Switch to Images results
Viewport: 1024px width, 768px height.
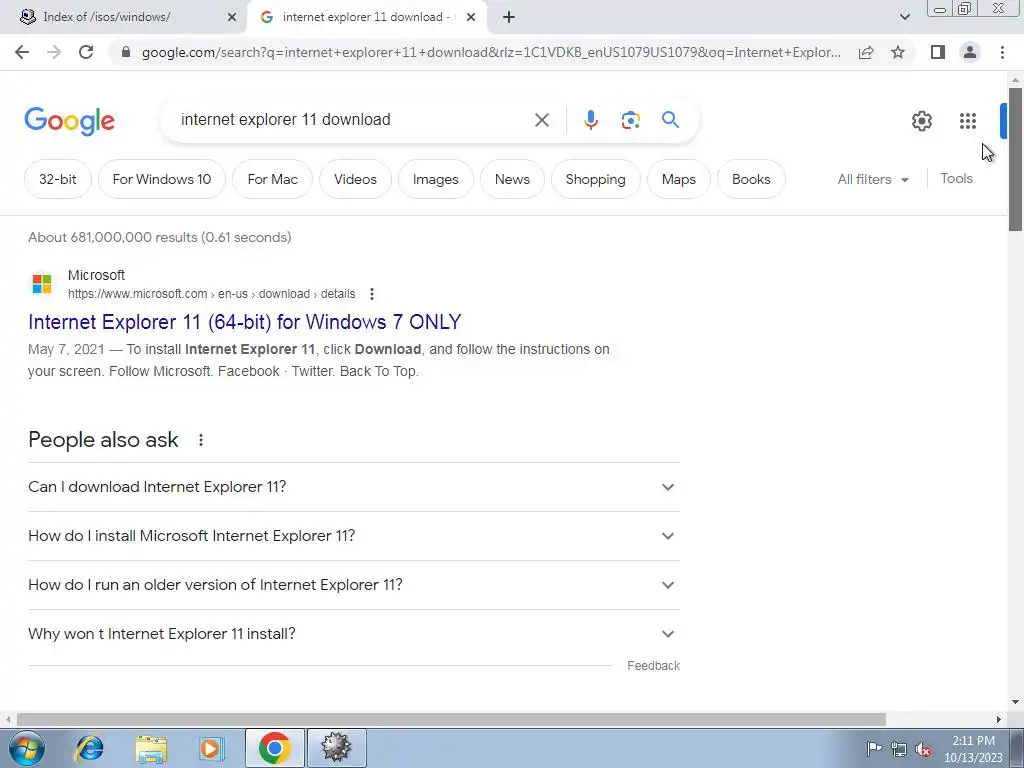point(436,179)
